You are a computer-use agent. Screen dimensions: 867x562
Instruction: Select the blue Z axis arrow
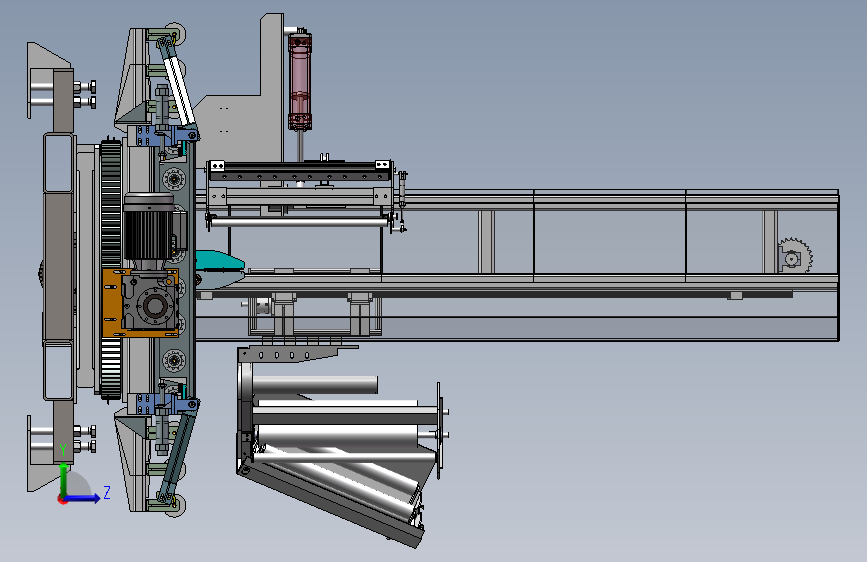[x=83, y=498]
